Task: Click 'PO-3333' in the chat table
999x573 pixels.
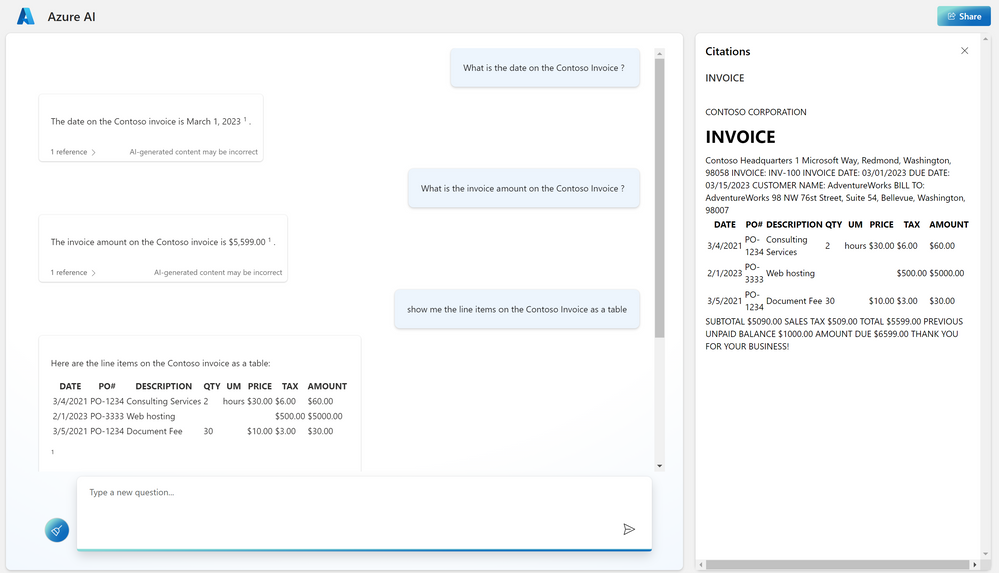Action: 106,416
